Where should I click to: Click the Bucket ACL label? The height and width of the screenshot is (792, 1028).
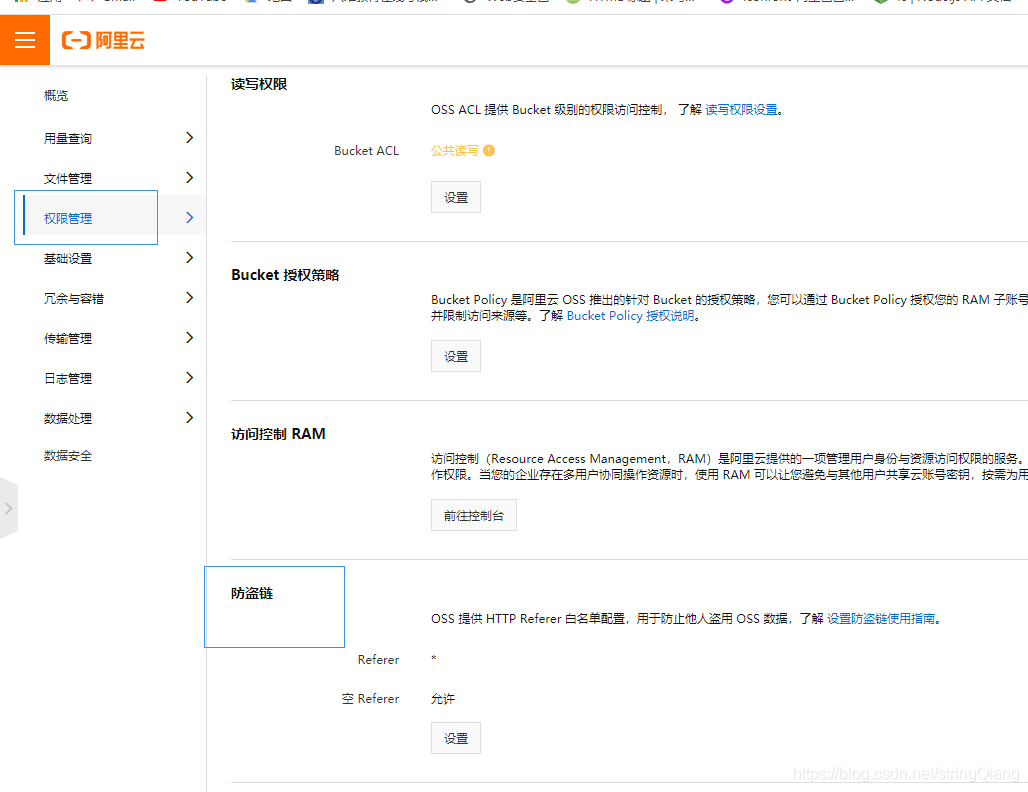pyautogui.click(x=366, y=151)
